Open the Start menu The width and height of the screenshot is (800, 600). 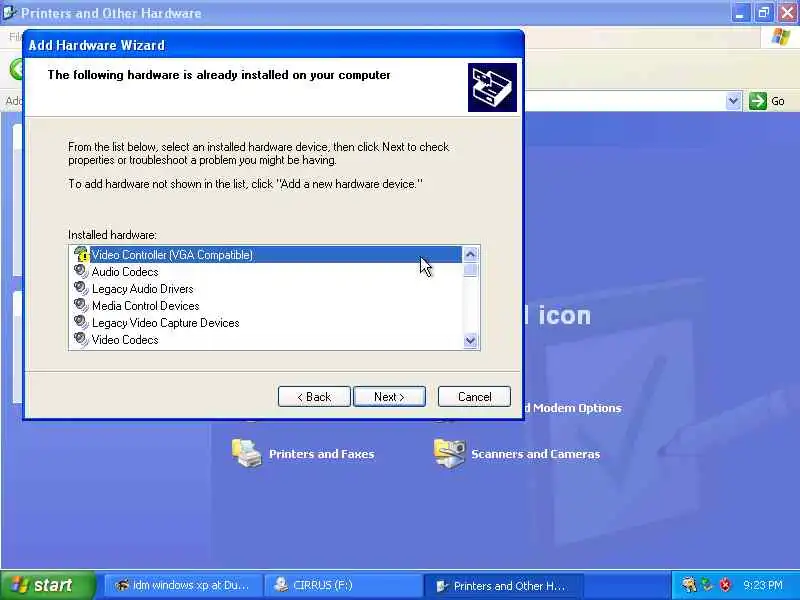pos(47,585)
